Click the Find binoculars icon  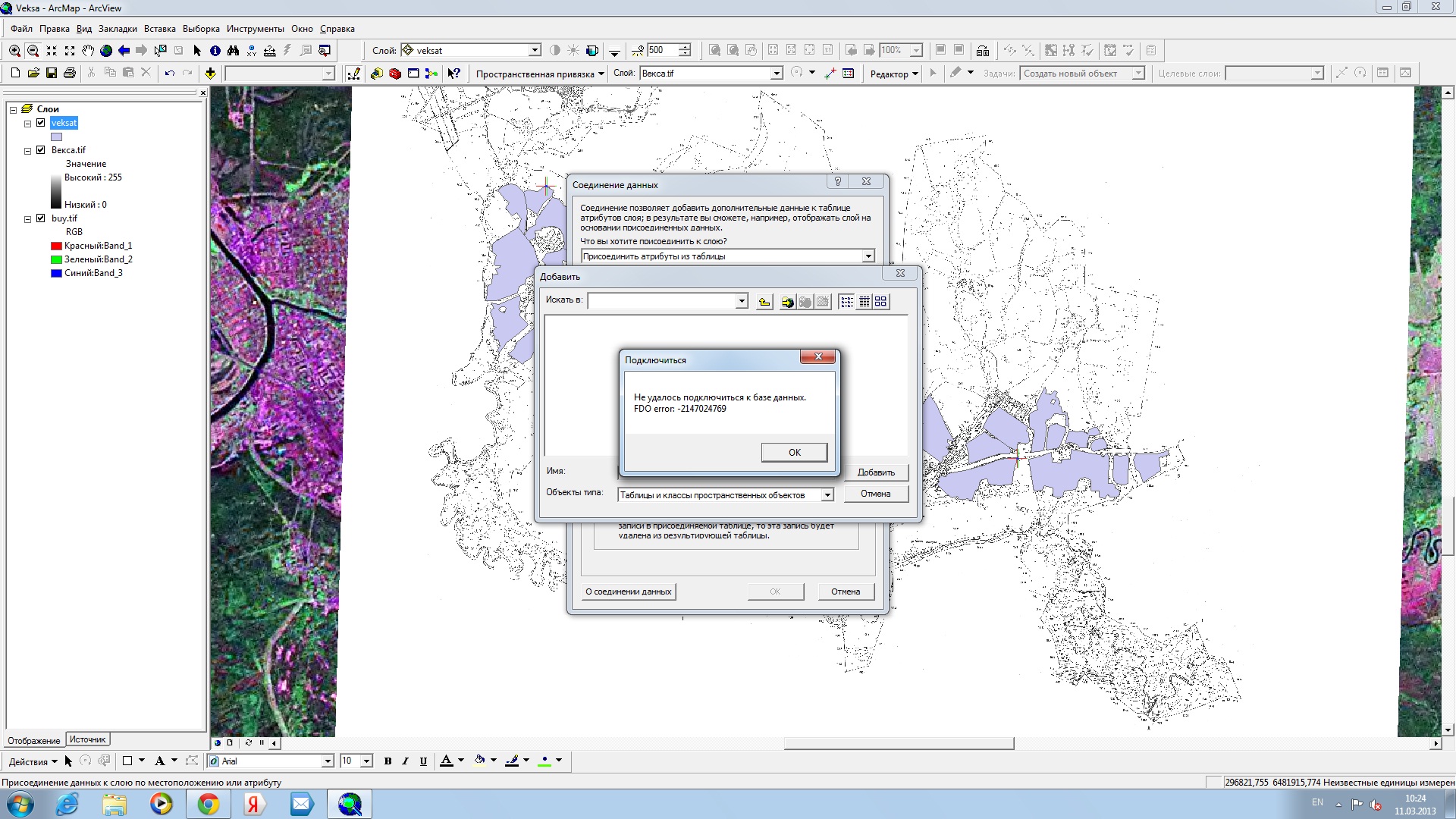[x=233, y=51]
